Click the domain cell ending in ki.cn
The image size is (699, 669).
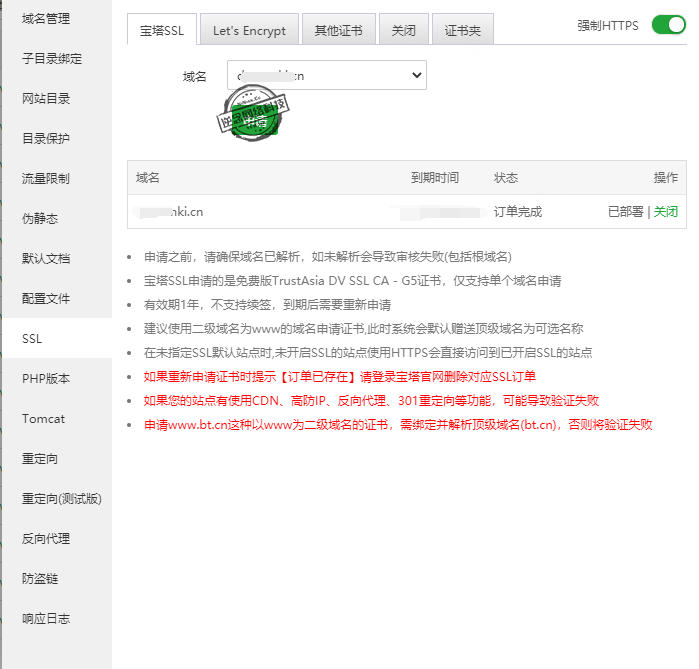169,212
